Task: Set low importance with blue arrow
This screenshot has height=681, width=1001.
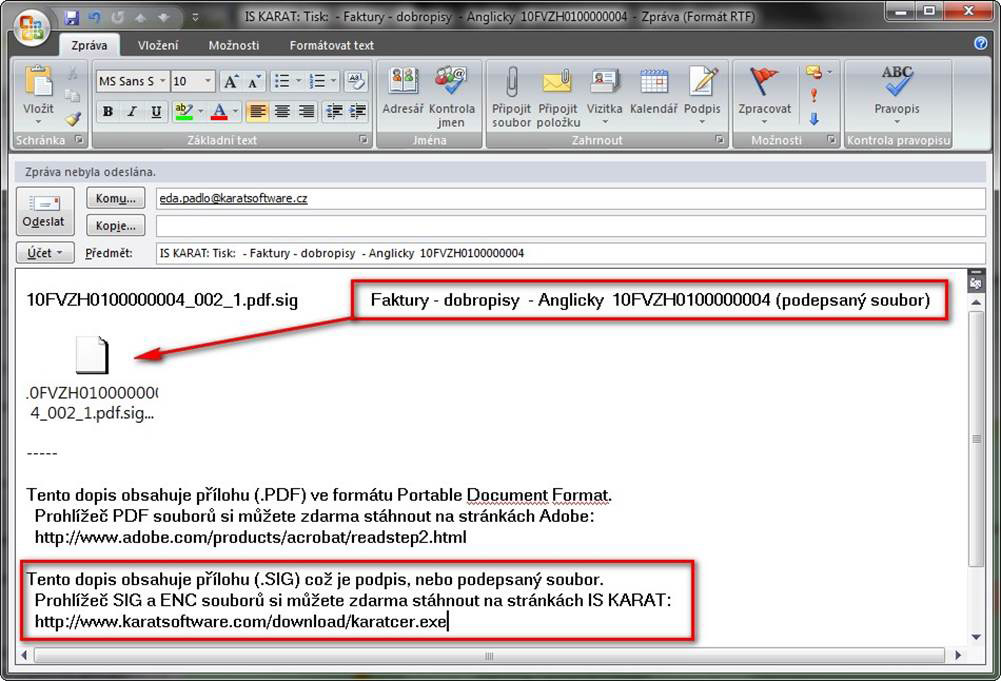Action: click(814, 119)
